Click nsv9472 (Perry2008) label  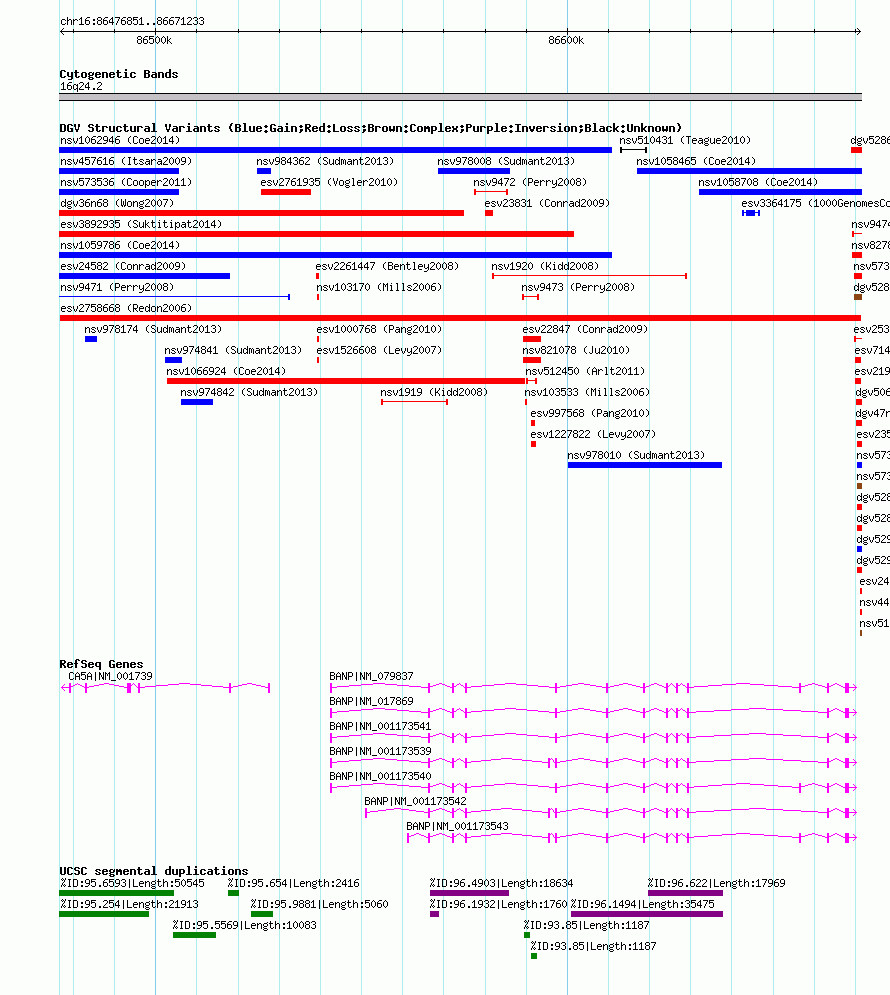pos(530,182)
